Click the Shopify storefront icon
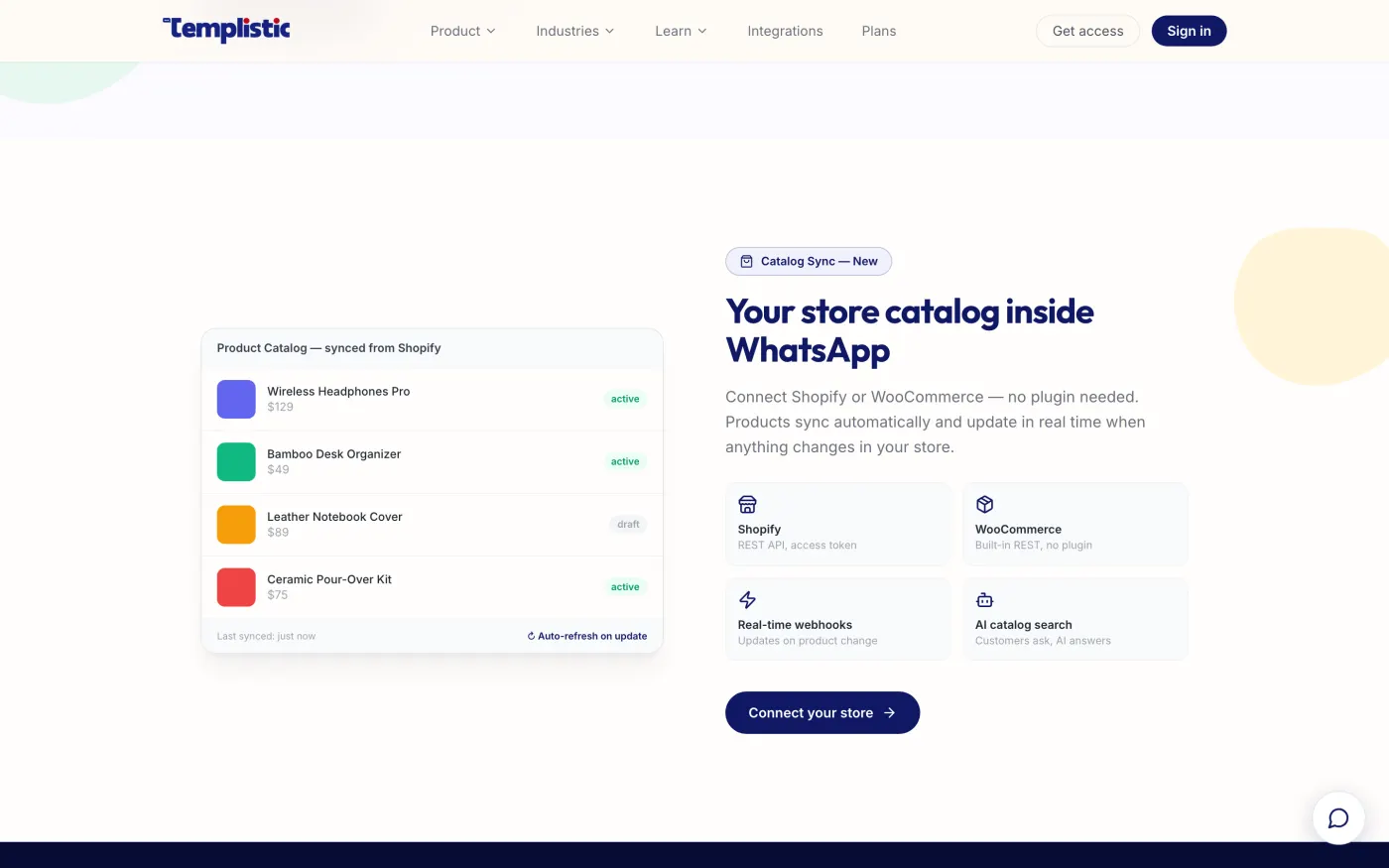Viewport: 1389px width, 868px height. [747, 504]
